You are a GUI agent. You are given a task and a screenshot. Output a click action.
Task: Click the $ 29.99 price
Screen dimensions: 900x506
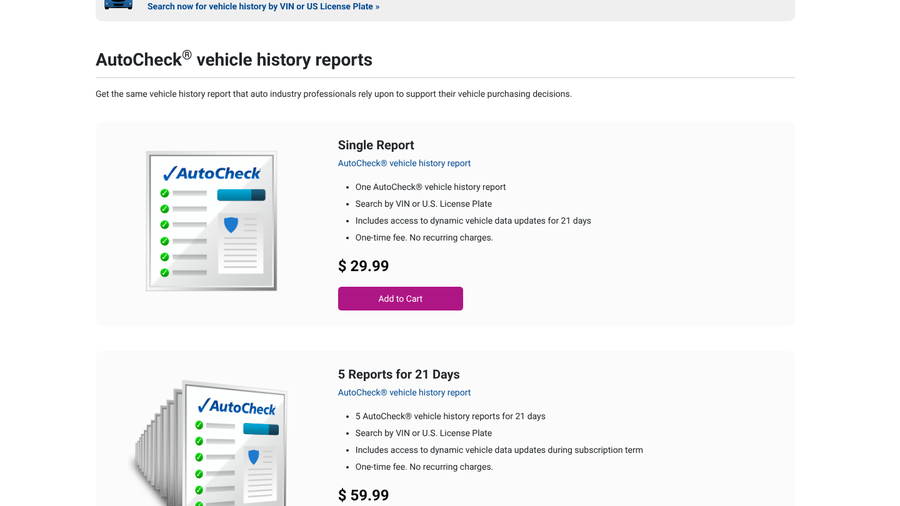click(363, 266)
